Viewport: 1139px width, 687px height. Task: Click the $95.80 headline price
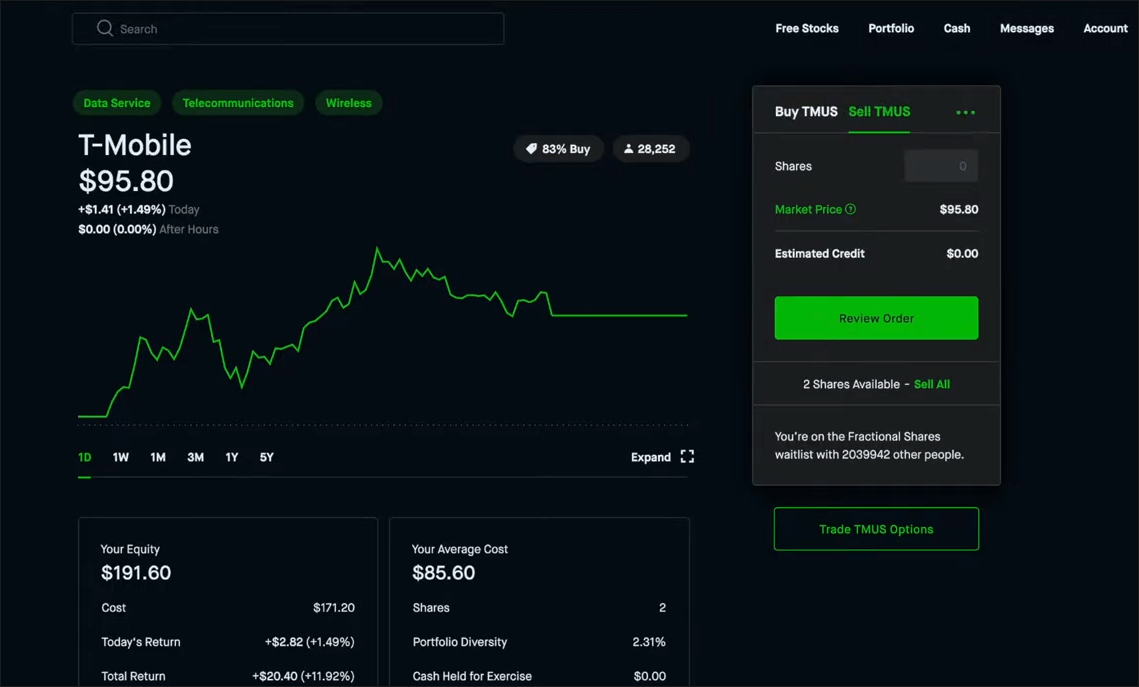[126, 181]
